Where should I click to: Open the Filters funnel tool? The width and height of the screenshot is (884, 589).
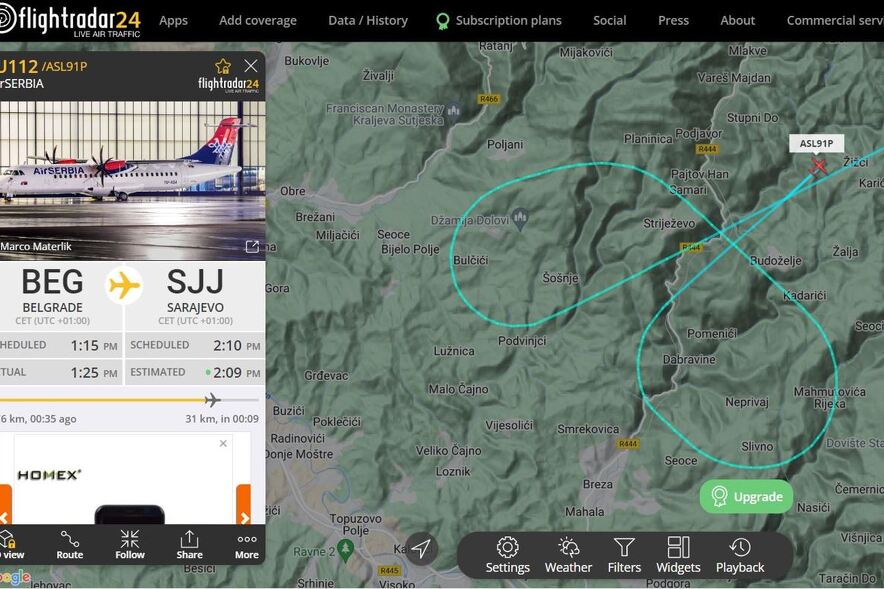point(624,555)
